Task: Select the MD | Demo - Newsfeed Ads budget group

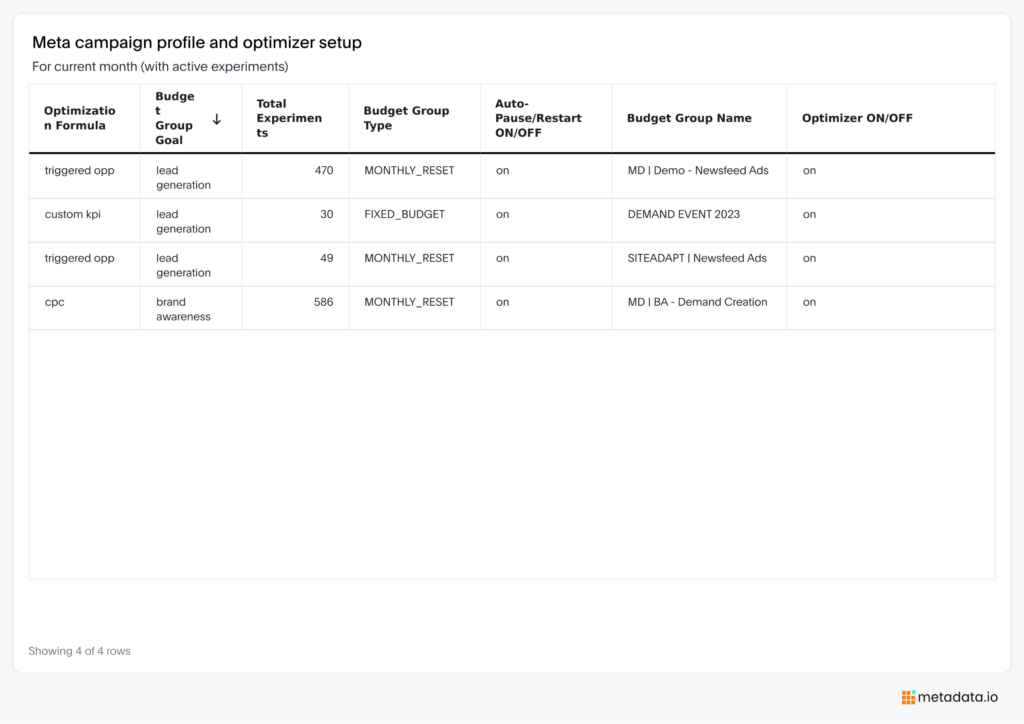Action: pos(697,170)
